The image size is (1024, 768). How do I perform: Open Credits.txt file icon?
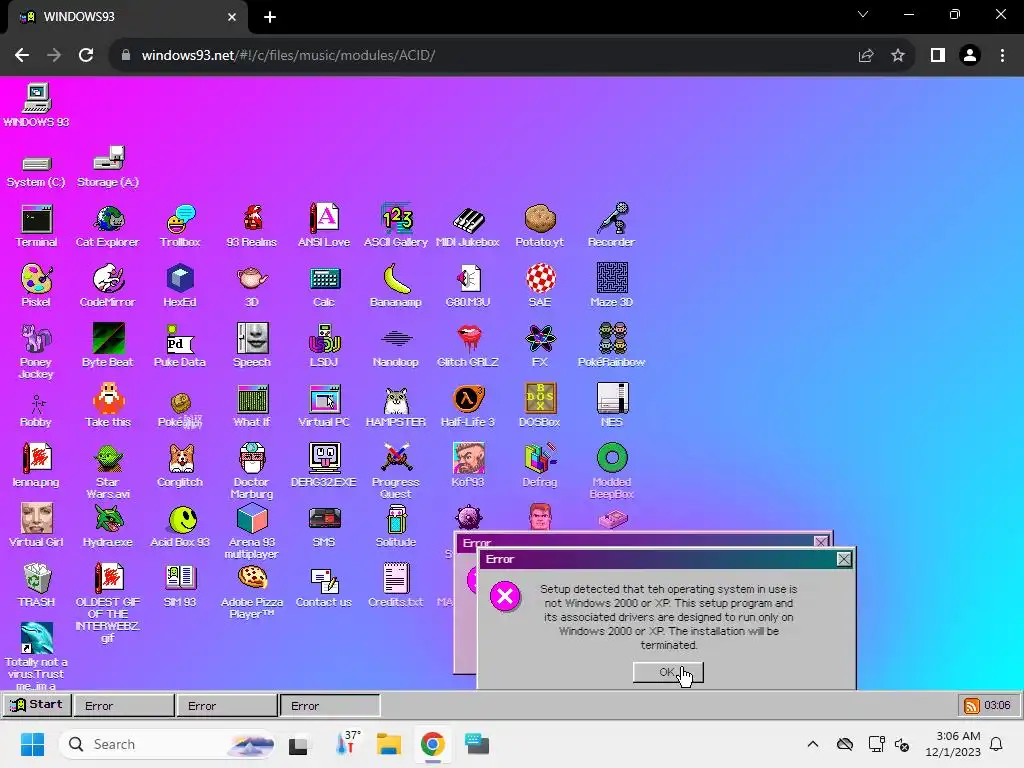pyautogui.click(x=396, y=585)
